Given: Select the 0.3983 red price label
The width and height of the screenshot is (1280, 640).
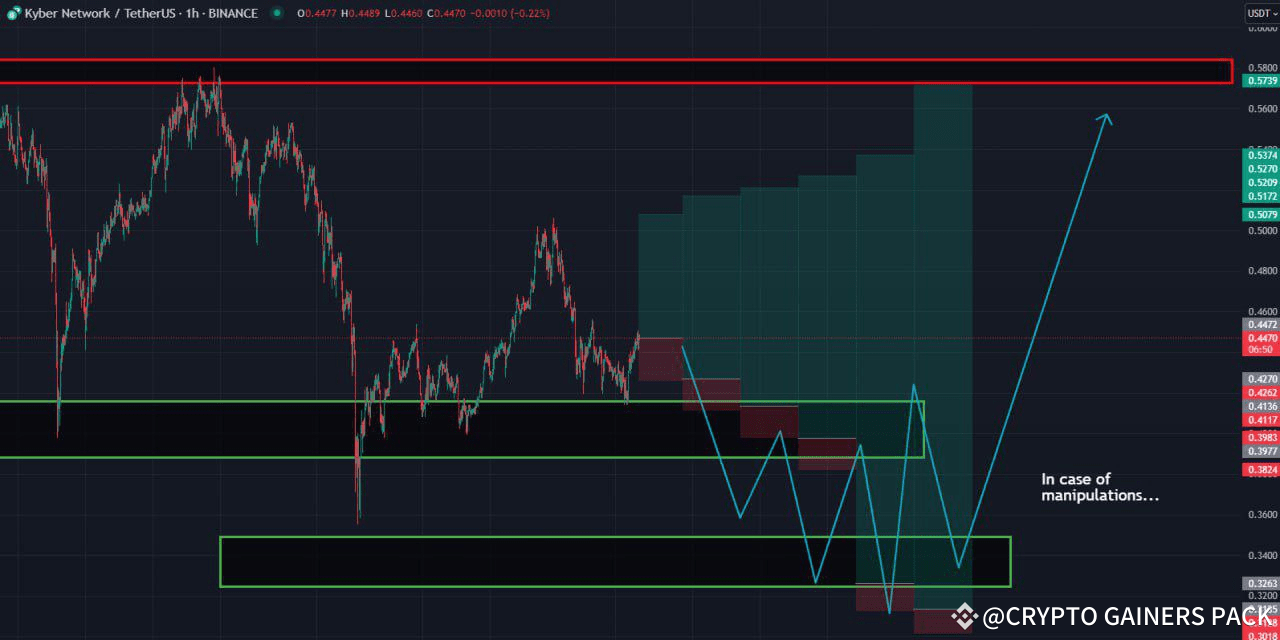Looking at the screenshot, I should 1260,438.
